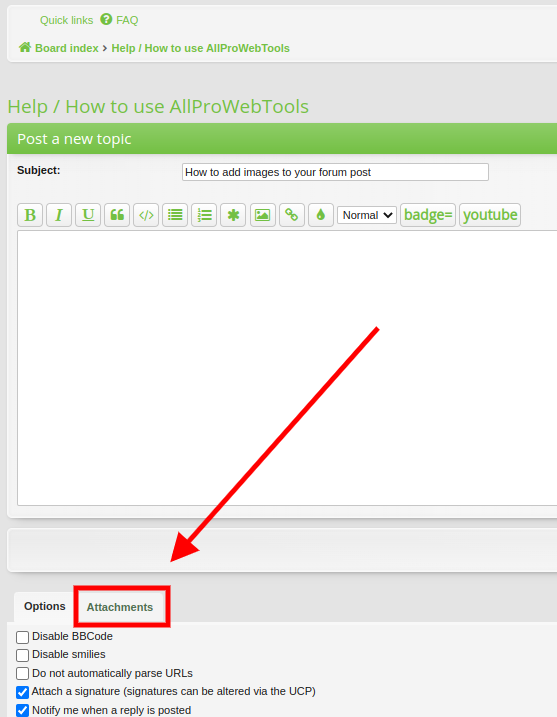Insert a URL link tag
This screenshot has height=717, width=557.
click(x=292, y=215)
